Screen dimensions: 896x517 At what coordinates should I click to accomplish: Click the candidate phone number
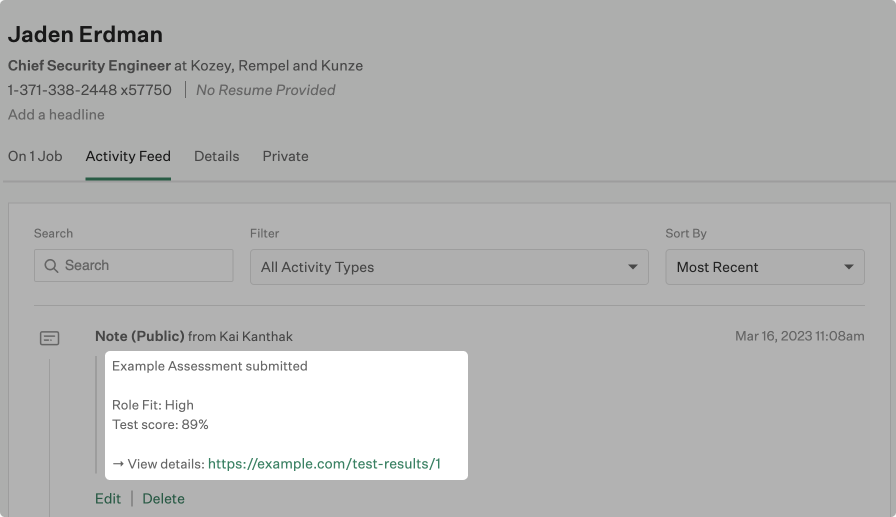click(x=90, y=90)
